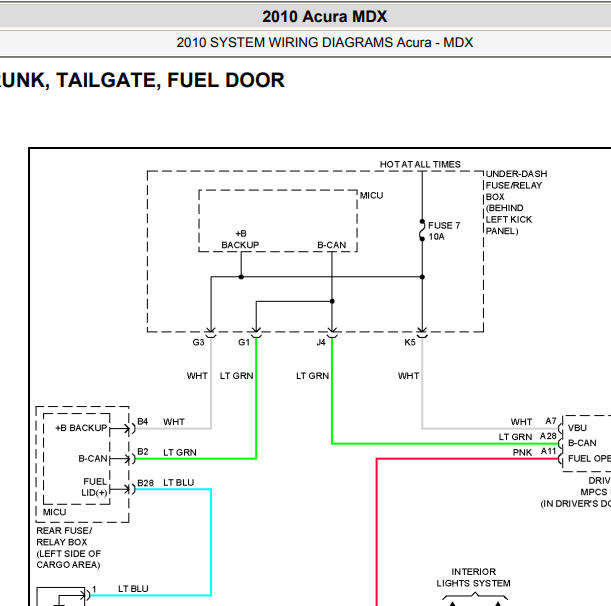Image resolution: width=611 pixels, height=606 pixels.
Task: Click the 'MICU' label of the upper box
Action: (371, 195)
